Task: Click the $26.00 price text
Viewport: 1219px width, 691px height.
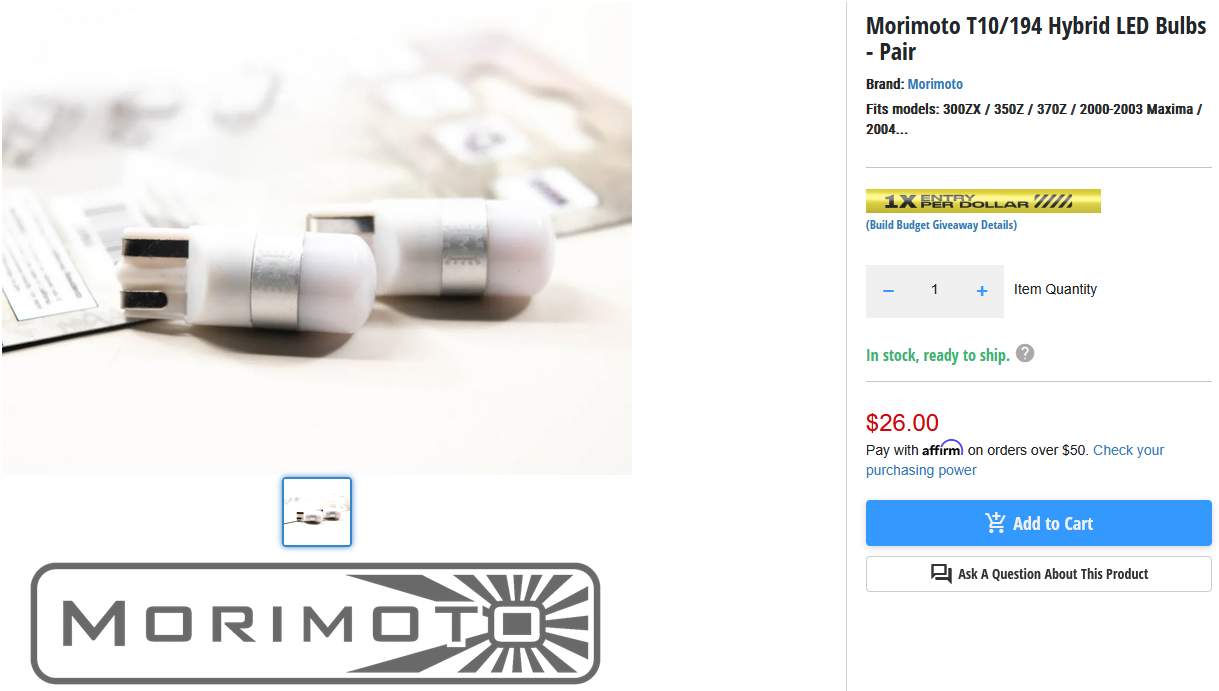Action: pos(902,423)
